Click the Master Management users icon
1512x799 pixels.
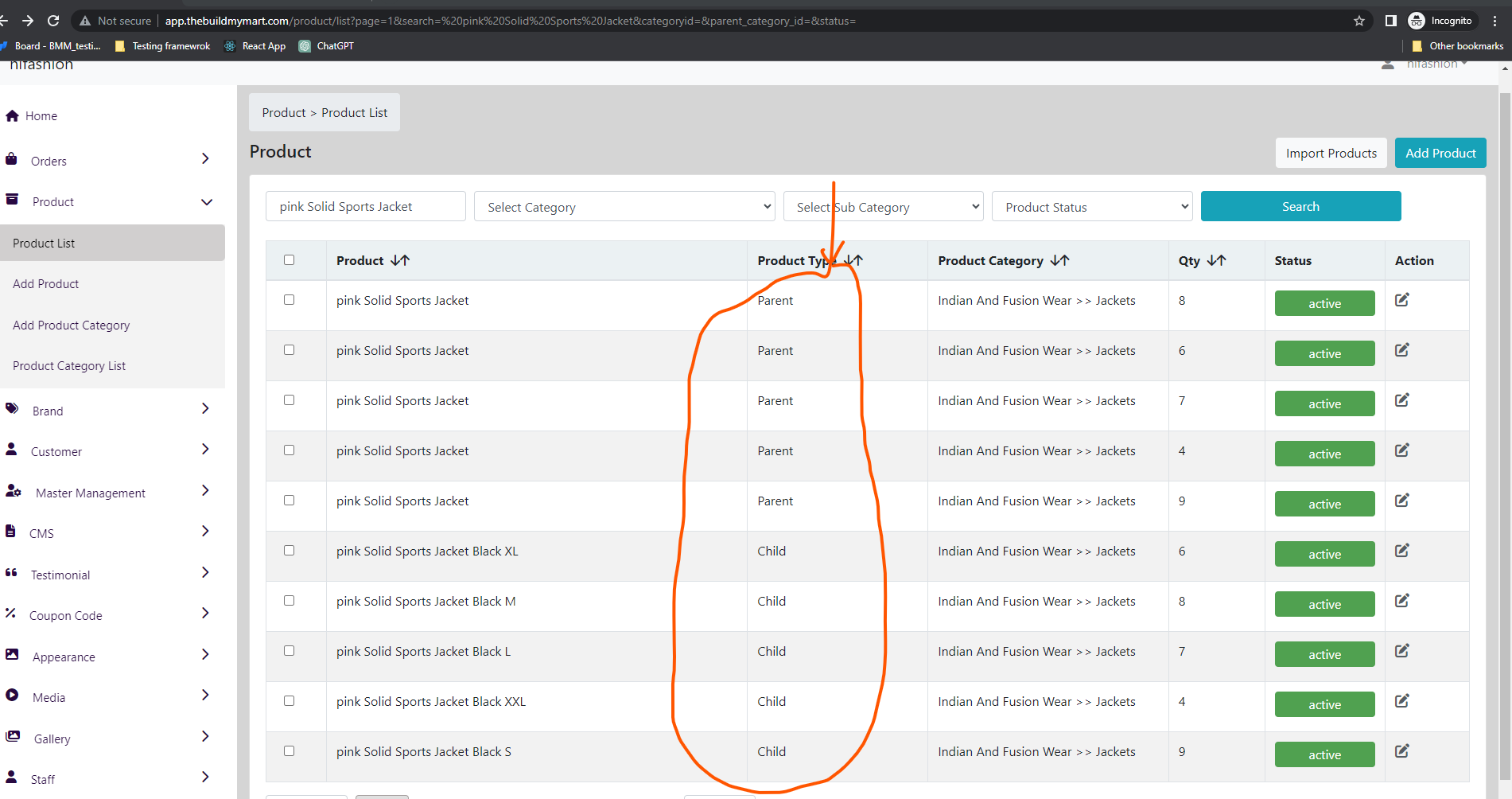pyautogui.click(x=14, y=491)
